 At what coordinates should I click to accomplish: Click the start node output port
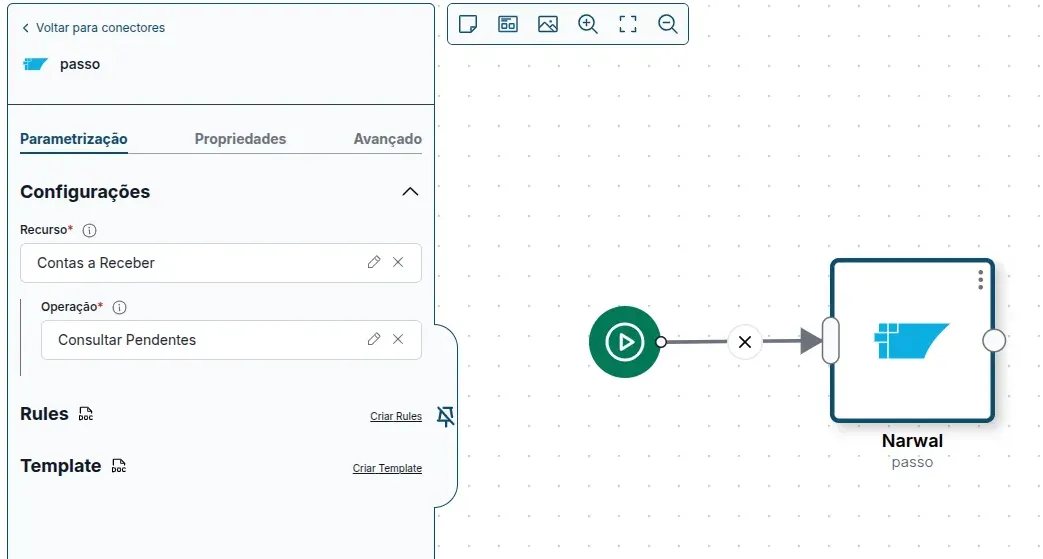(x=661, y=342)
